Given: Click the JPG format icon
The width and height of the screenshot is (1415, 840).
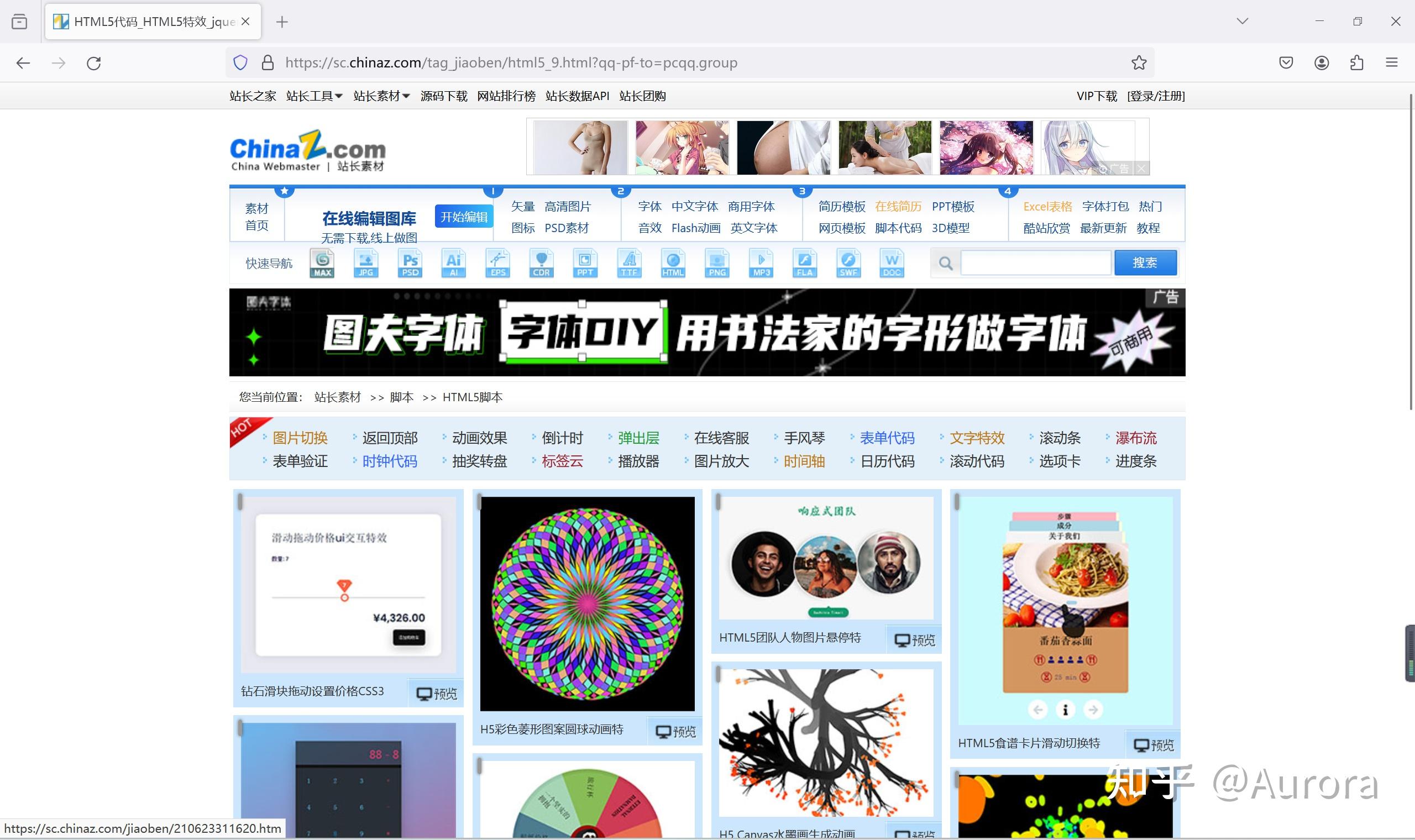Looking at the screenshot, I should point(366,262).
